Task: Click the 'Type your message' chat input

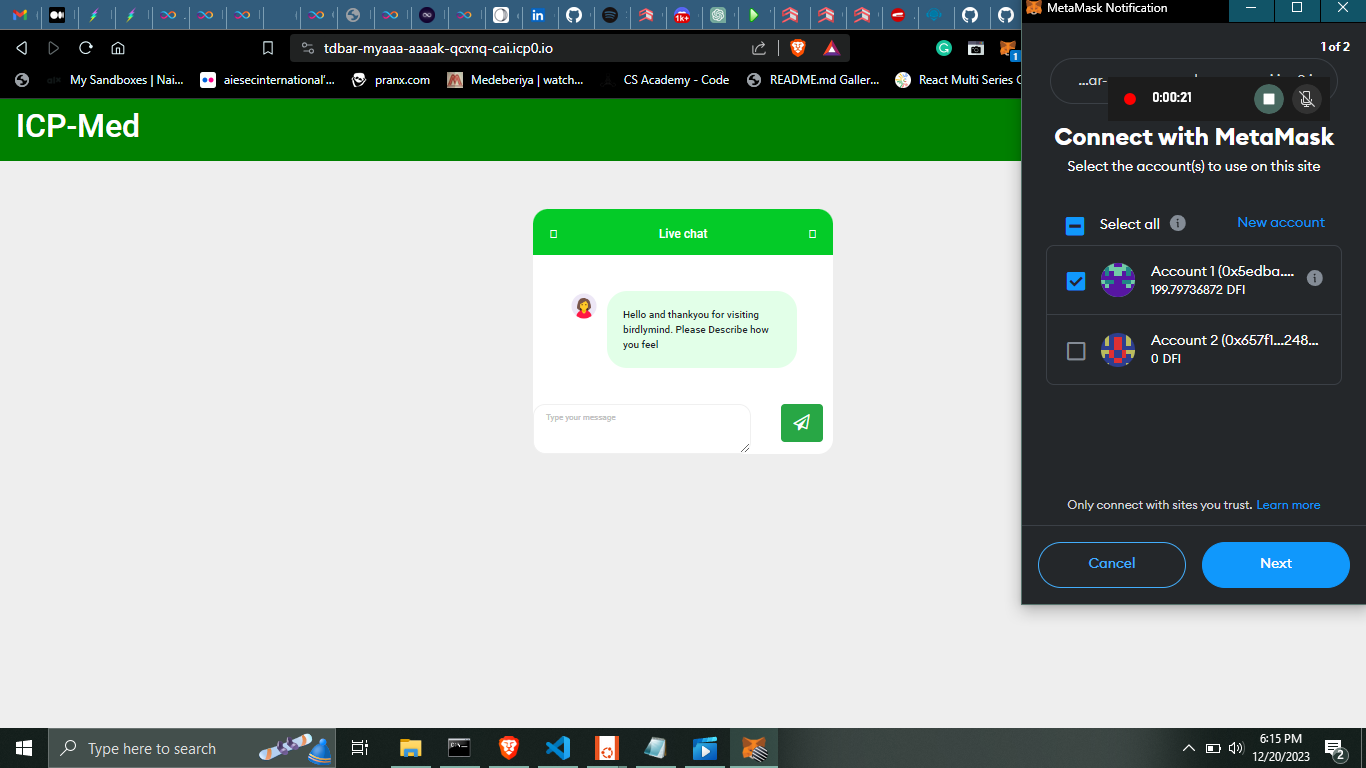Action: (641, 428)
